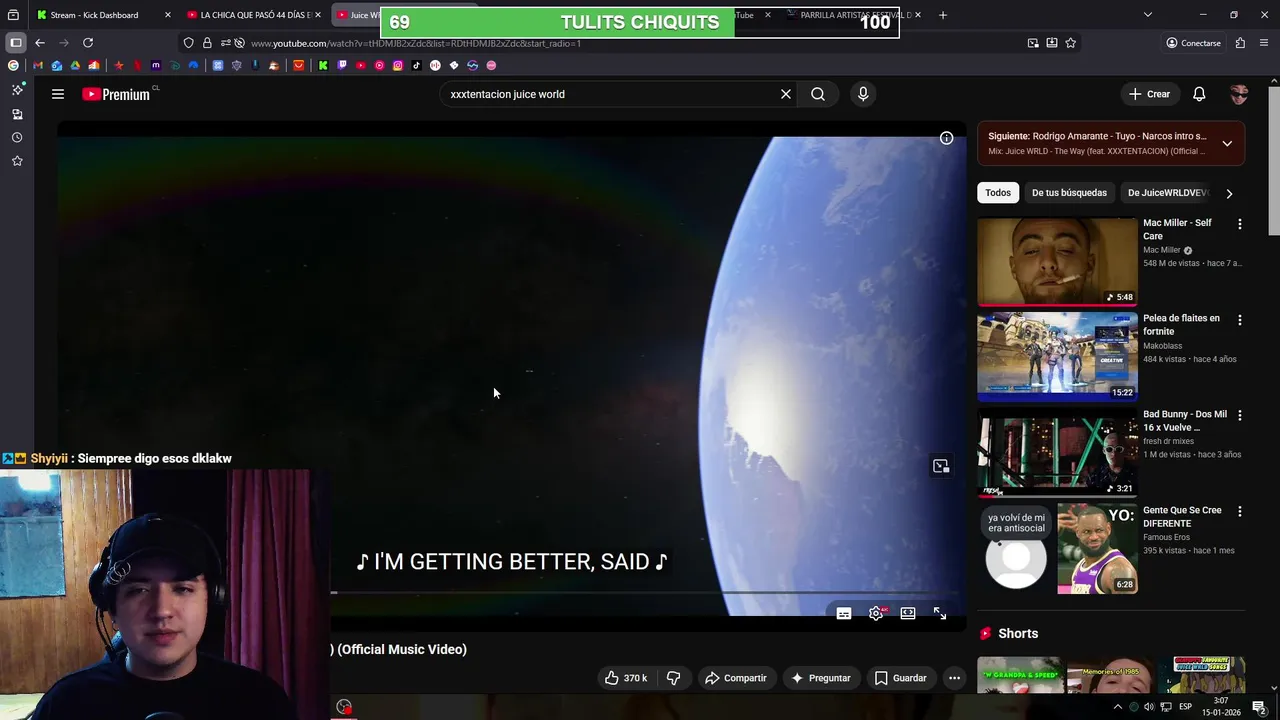Screen dimensions: 1280x720
Task: Open the Pelea de flaites en fortnite thumbnail
Action: click(1057, 357)
